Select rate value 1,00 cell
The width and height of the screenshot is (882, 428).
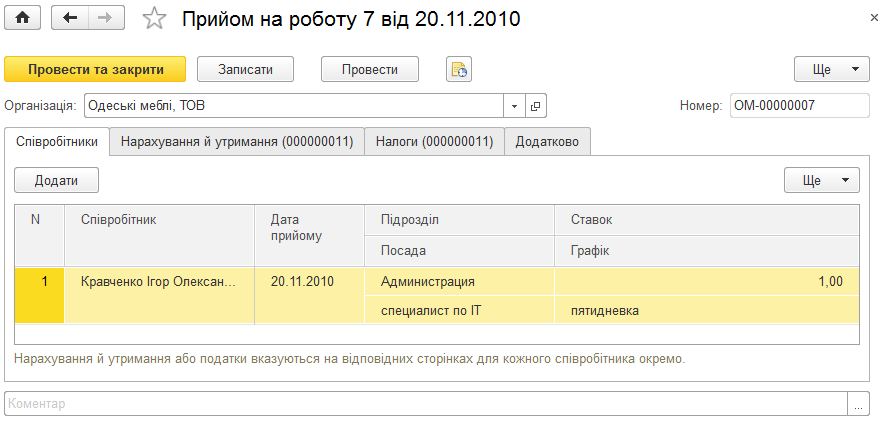point(707,282)
